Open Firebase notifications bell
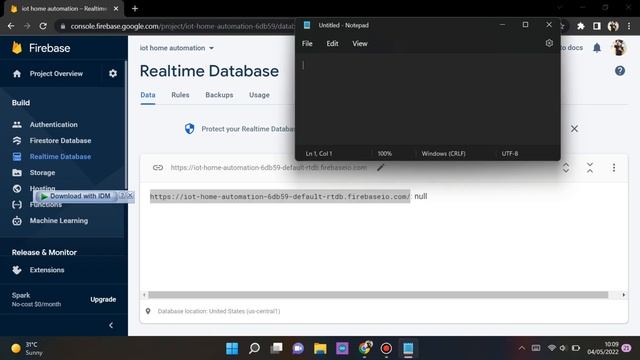Viewport: 640px width, 360px height. point(597,48)
